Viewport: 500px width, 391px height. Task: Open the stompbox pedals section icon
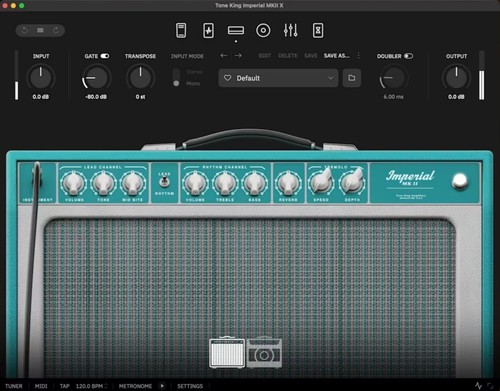(x=181, y=31)
